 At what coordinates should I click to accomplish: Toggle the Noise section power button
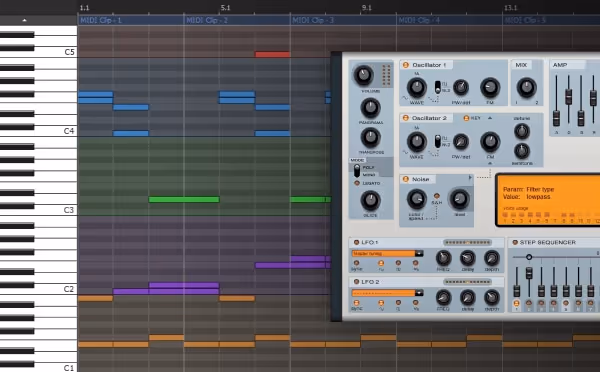(406, 179)
